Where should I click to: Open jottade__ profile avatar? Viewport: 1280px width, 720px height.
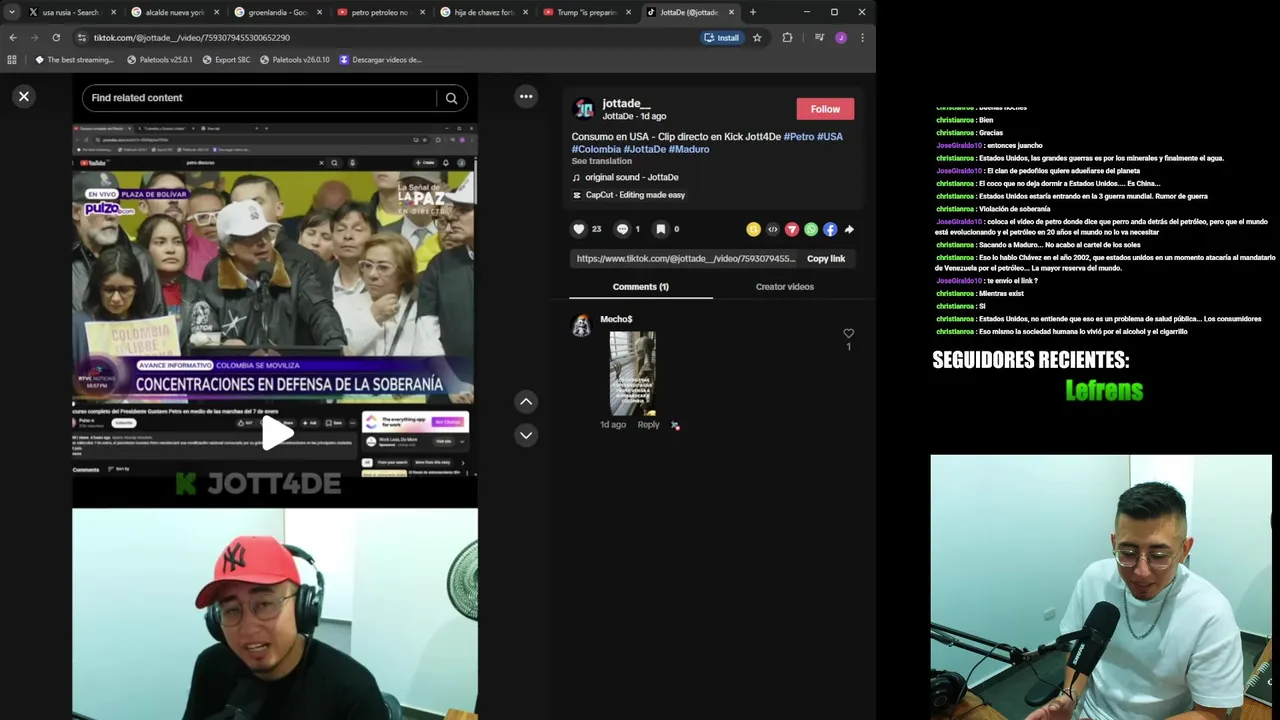584,109
